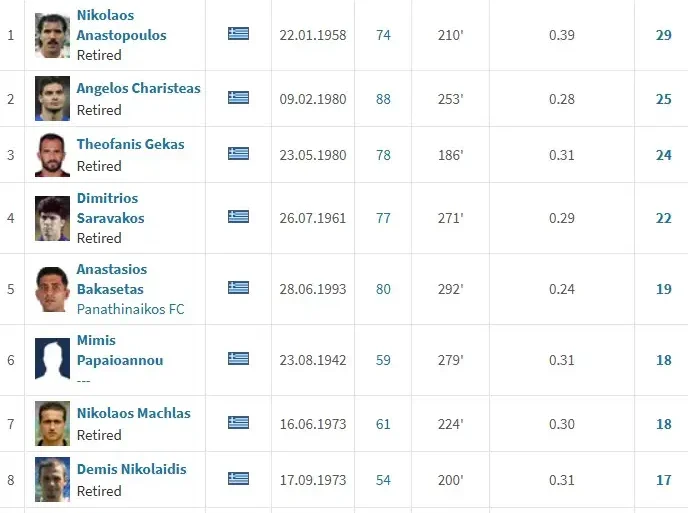688x513 pixels.
Task: Click Greece flag beside Demis Nikolaidis
Action: (238, 479)
